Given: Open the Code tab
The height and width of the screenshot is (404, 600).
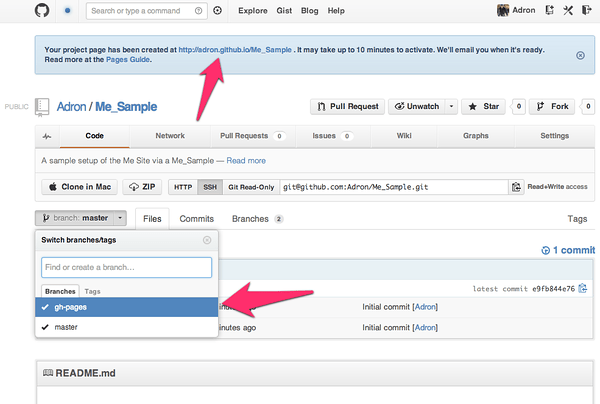Looking at the screenshot, I should tap(95, 136).
